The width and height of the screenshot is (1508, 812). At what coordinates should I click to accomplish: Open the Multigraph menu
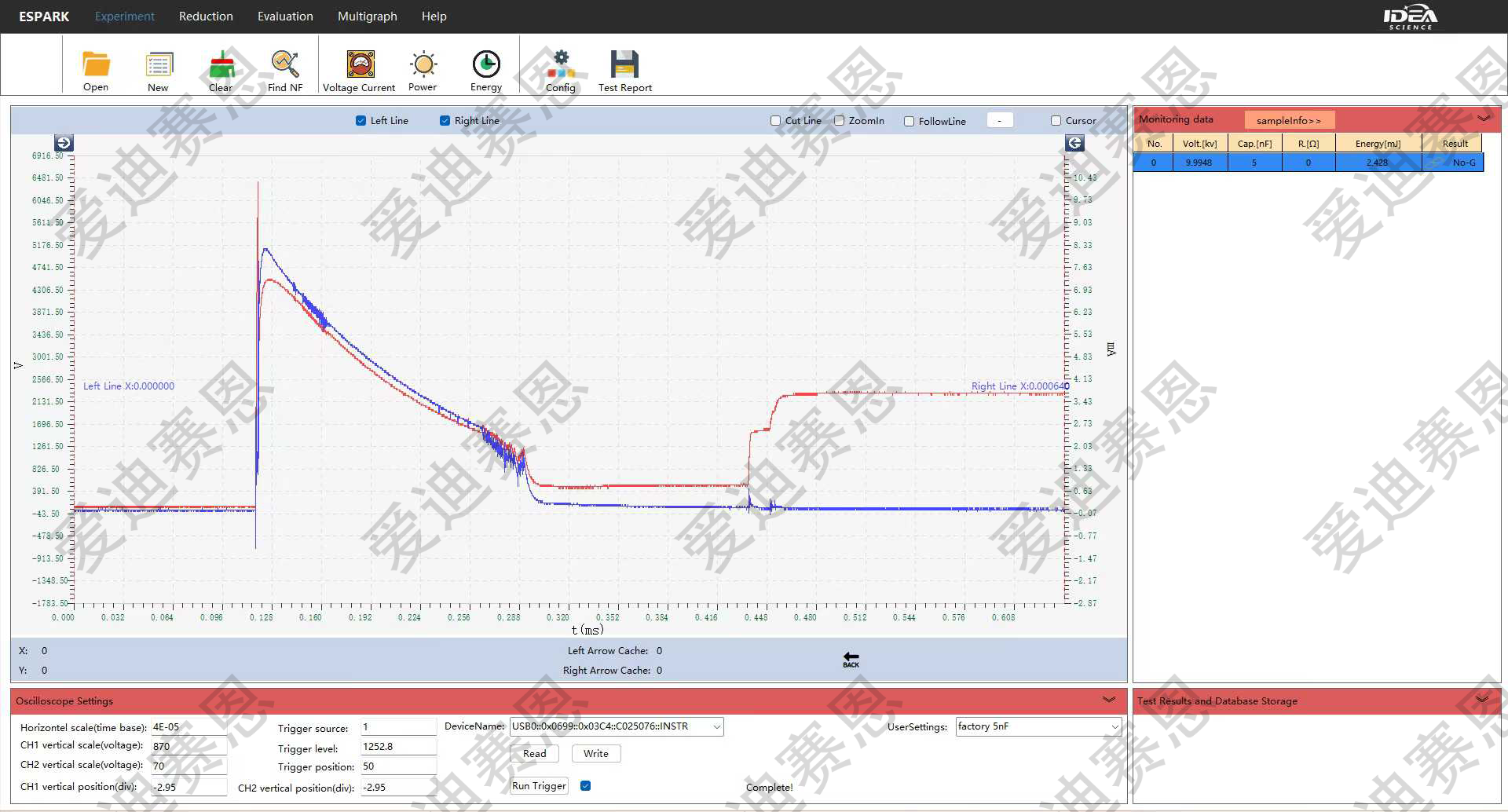click(x=367, y=16)
